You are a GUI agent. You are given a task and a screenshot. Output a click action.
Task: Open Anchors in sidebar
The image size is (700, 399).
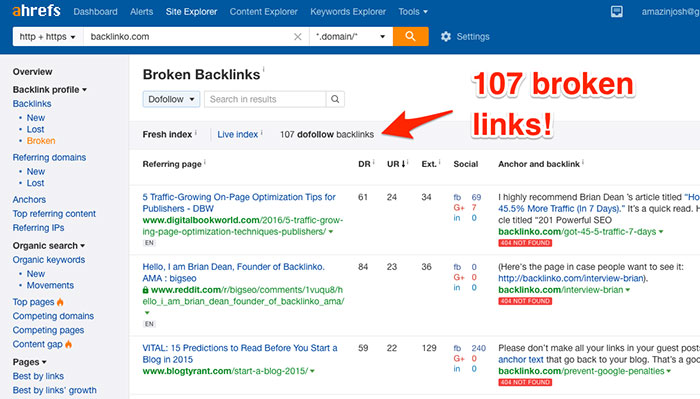point(29,200)
